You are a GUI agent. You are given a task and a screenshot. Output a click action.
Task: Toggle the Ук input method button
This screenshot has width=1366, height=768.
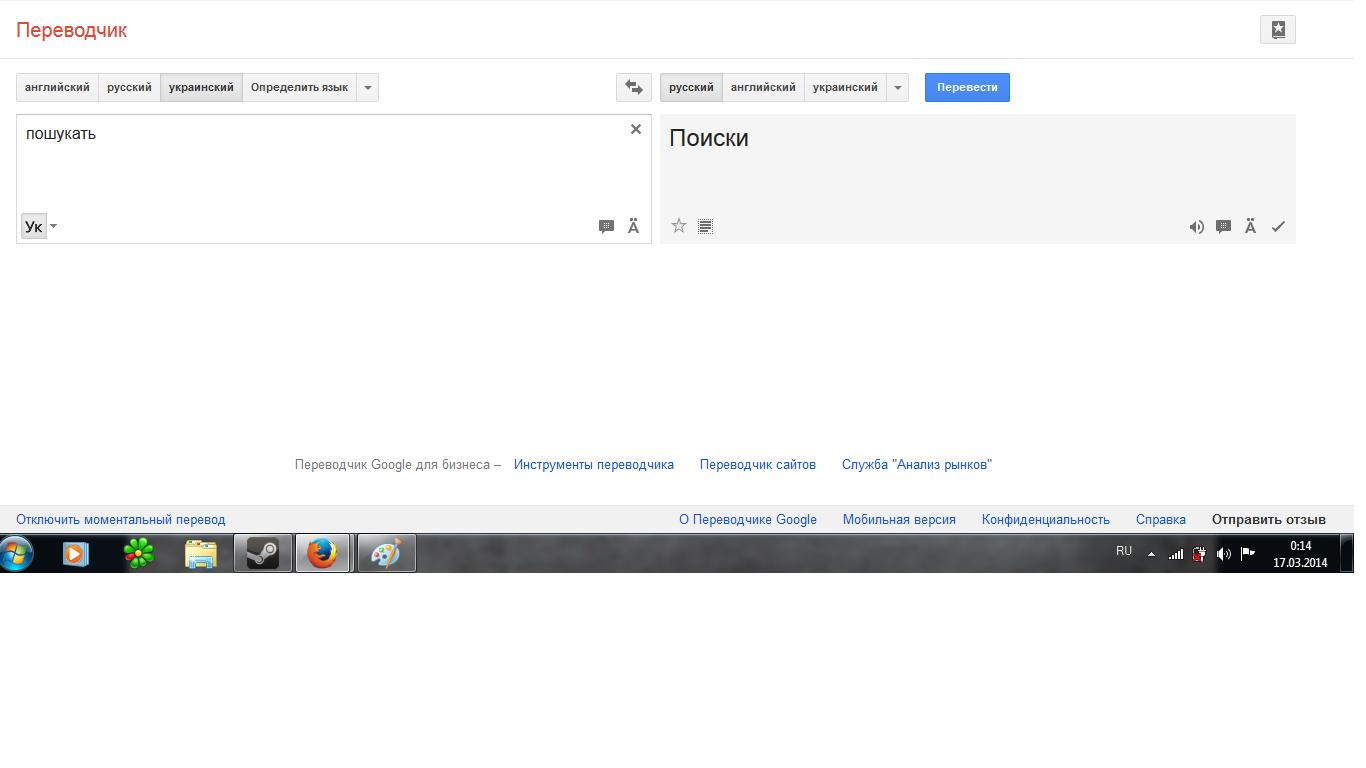tap(34, 227)
